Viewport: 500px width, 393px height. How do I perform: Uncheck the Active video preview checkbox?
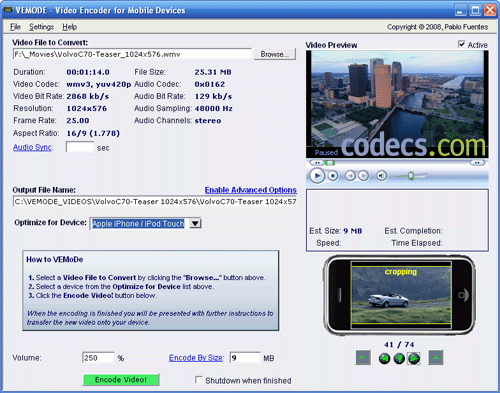pos(462,44)
